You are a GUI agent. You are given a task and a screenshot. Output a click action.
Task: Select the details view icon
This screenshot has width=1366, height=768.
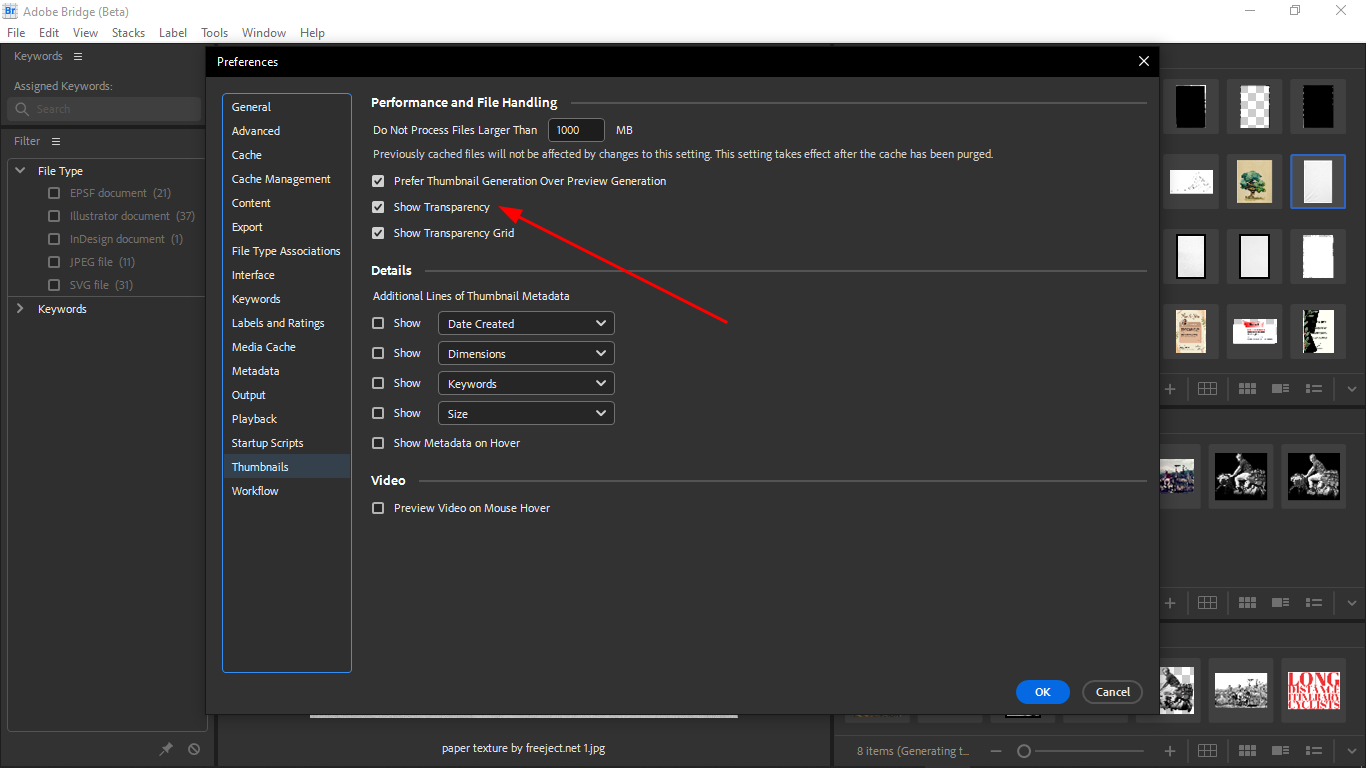click(1281, 750)
